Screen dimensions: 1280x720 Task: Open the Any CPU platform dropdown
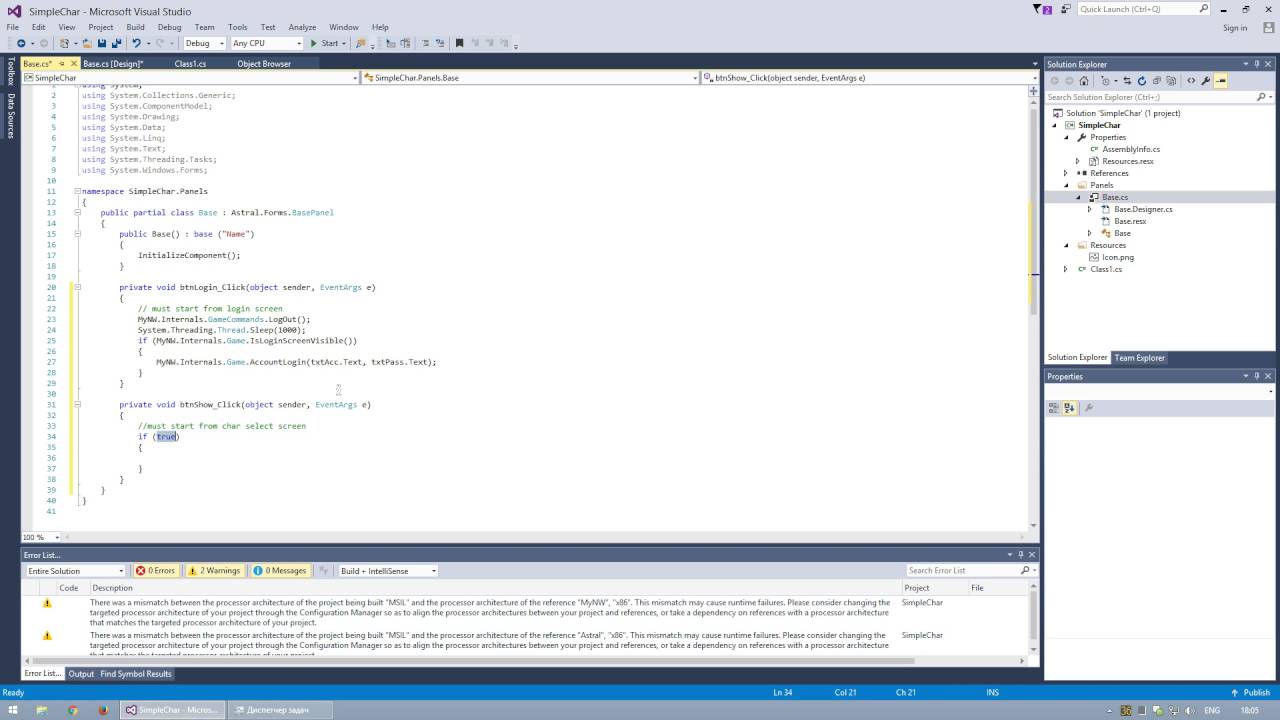click(x=266, y=43)
